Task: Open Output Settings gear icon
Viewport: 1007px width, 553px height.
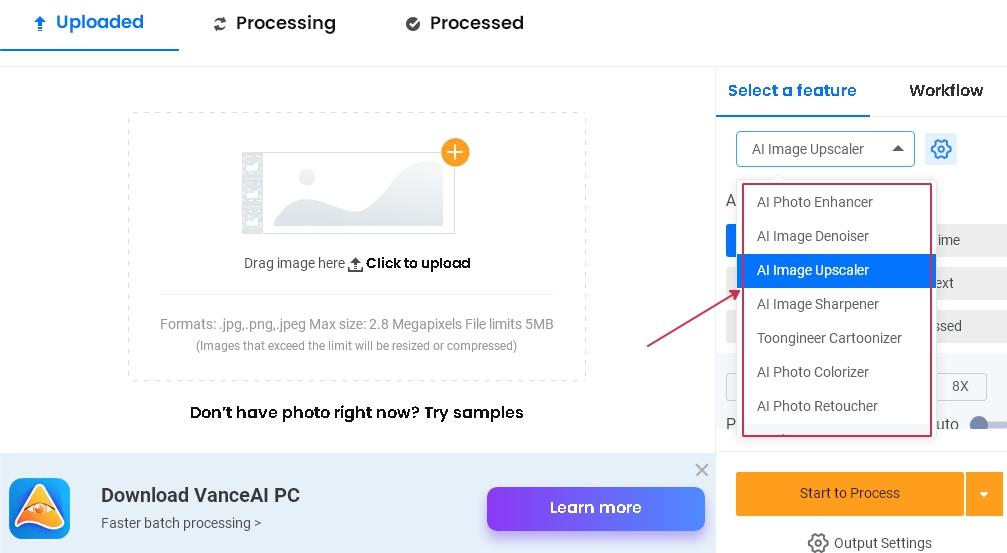Action: [x=818, y=543]
